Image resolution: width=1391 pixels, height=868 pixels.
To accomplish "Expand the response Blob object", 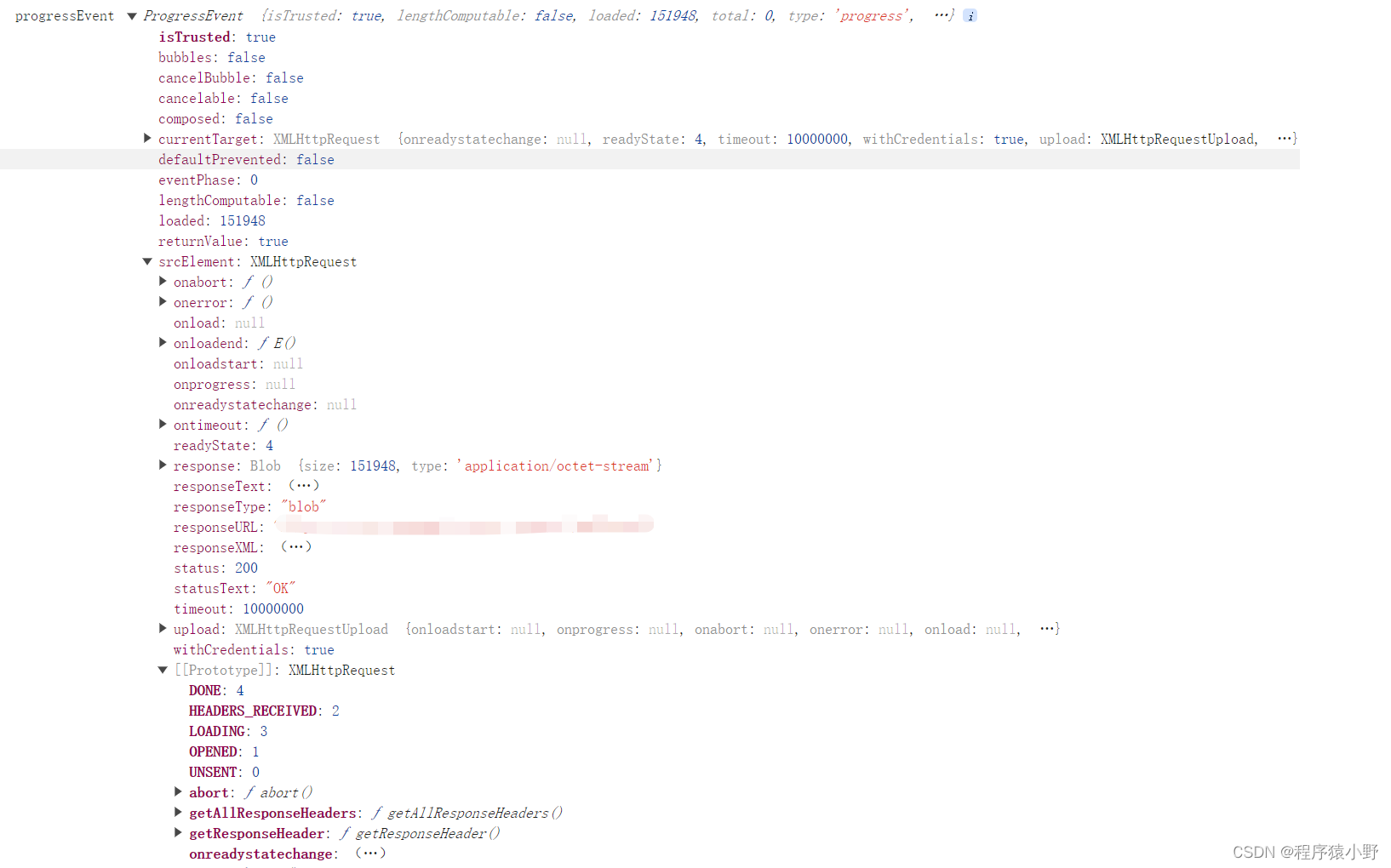I will [163, 465].
